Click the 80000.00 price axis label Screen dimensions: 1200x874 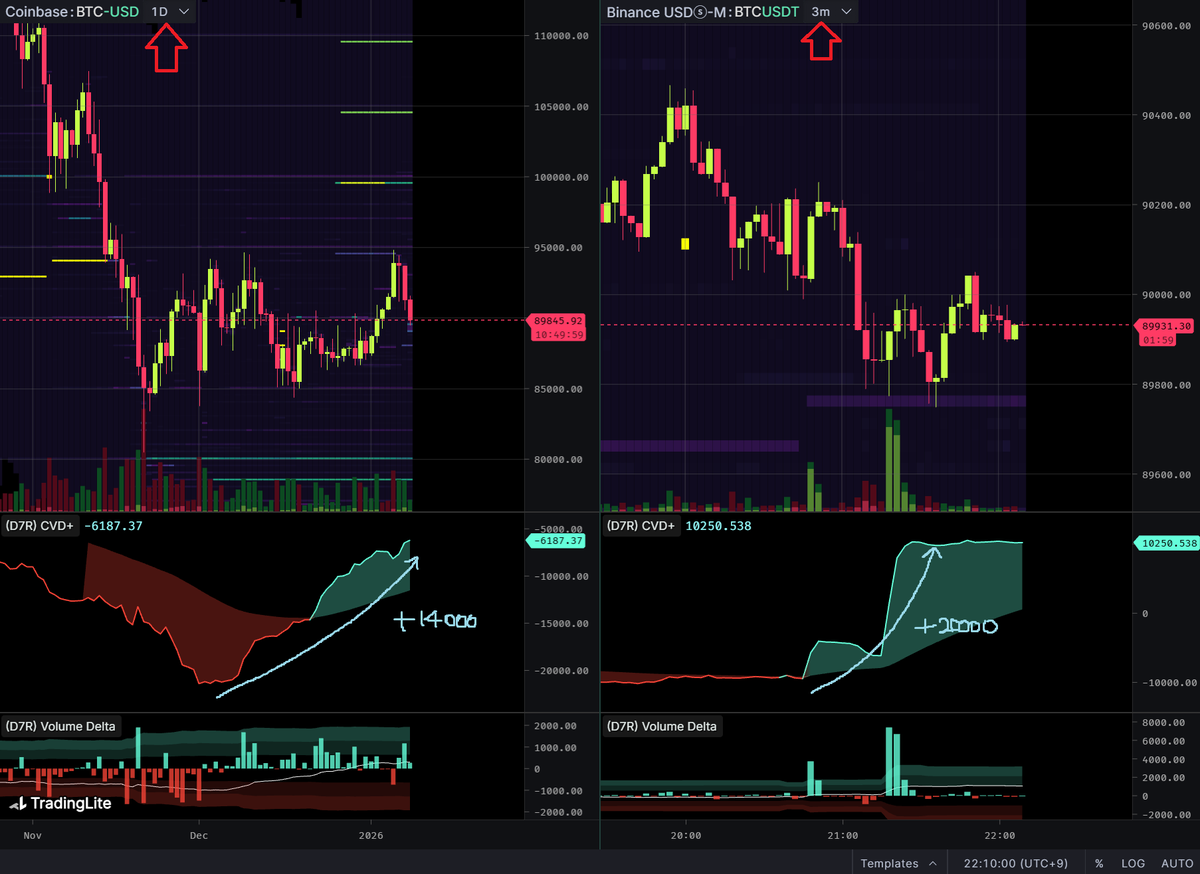(560, 460)
